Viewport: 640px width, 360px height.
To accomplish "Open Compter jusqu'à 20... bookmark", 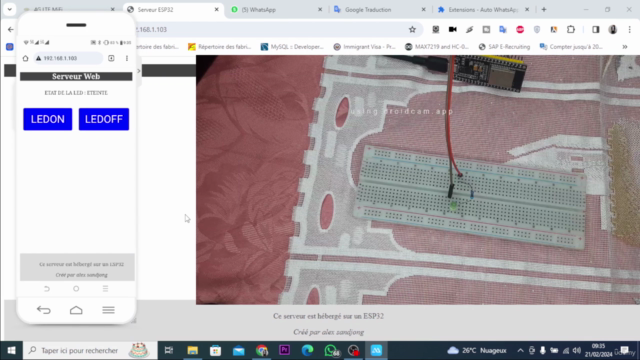I will [x=571, y=47].
